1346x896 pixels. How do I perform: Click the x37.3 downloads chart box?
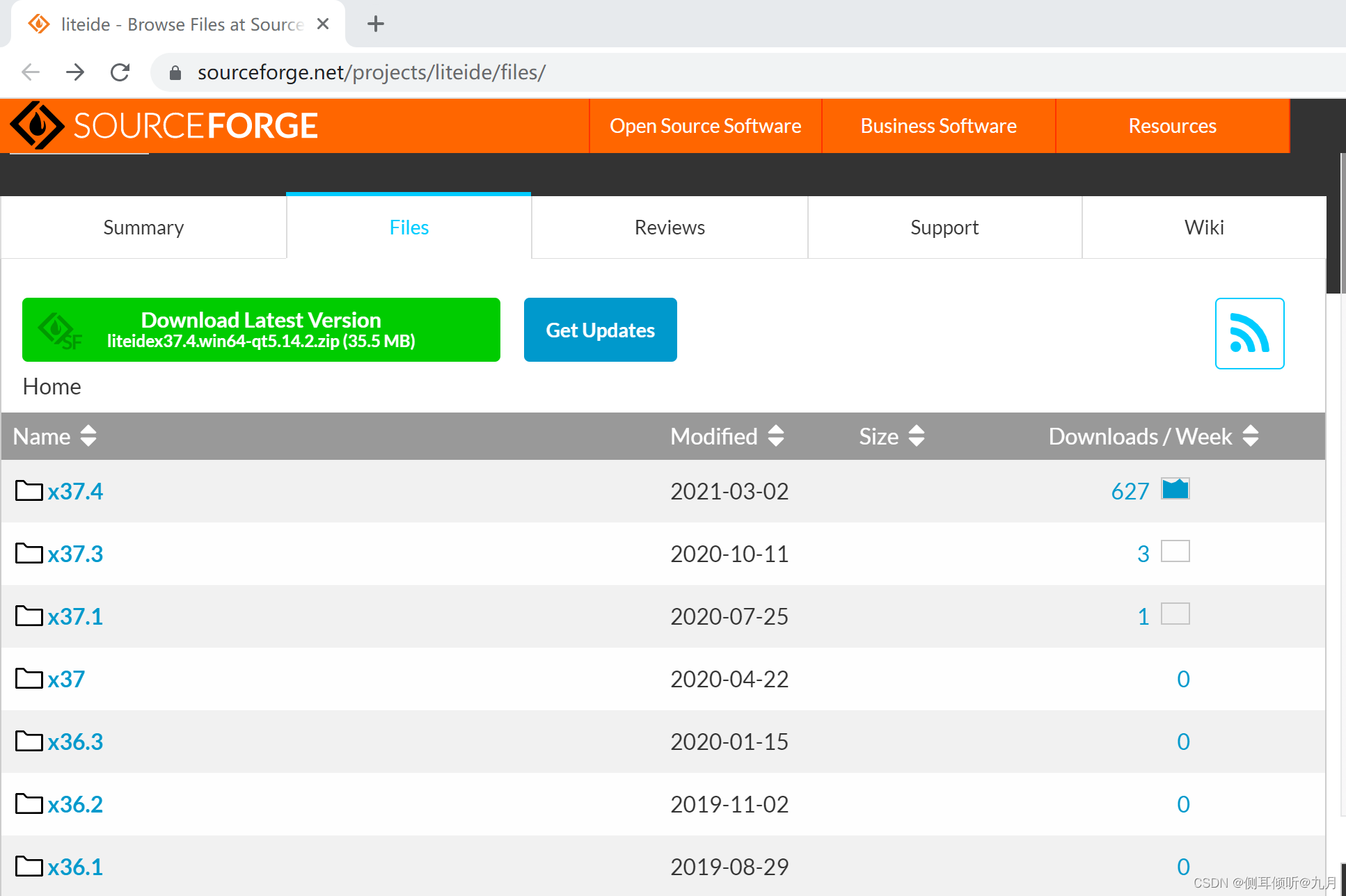(1175, 552)
